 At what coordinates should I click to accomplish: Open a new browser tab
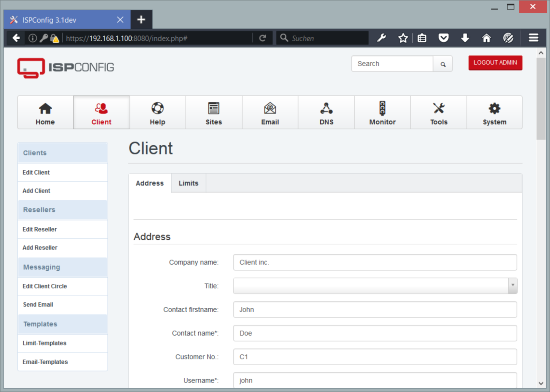[141, 20]
